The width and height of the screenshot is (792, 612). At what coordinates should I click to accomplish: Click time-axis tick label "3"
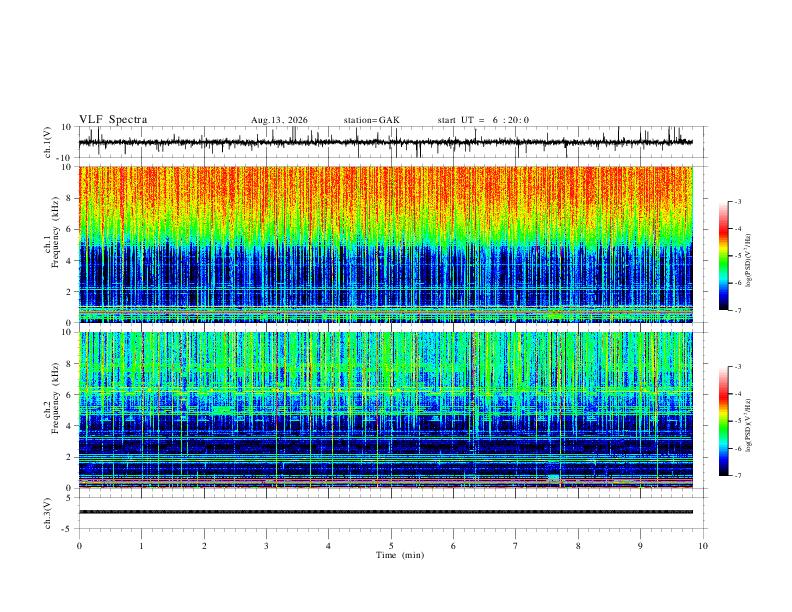point(266,546)
